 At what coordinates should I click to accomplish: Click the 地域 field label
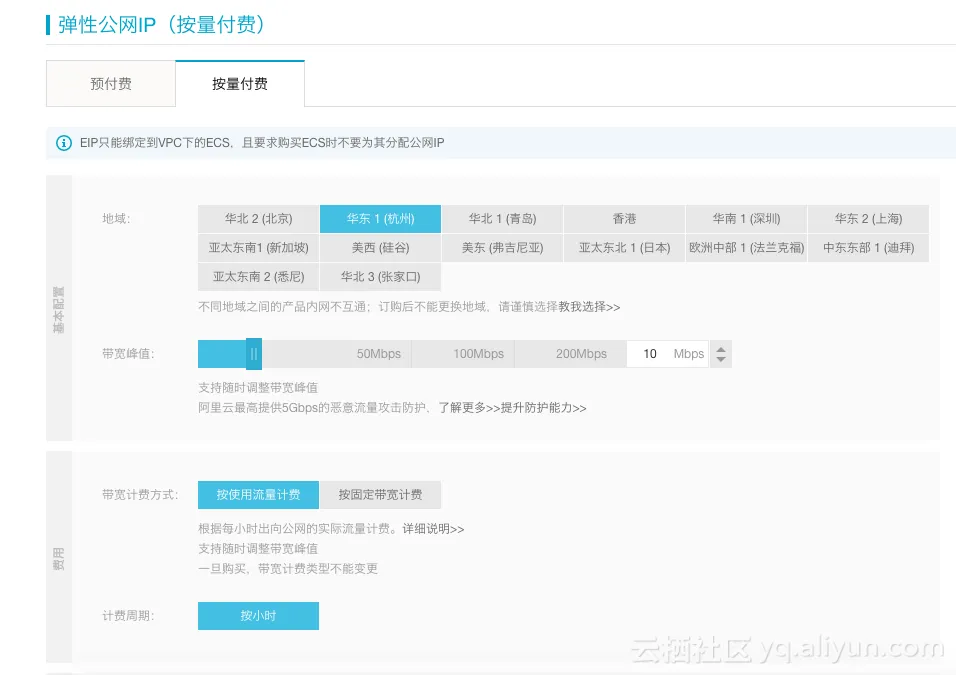[x=116, y=218]
